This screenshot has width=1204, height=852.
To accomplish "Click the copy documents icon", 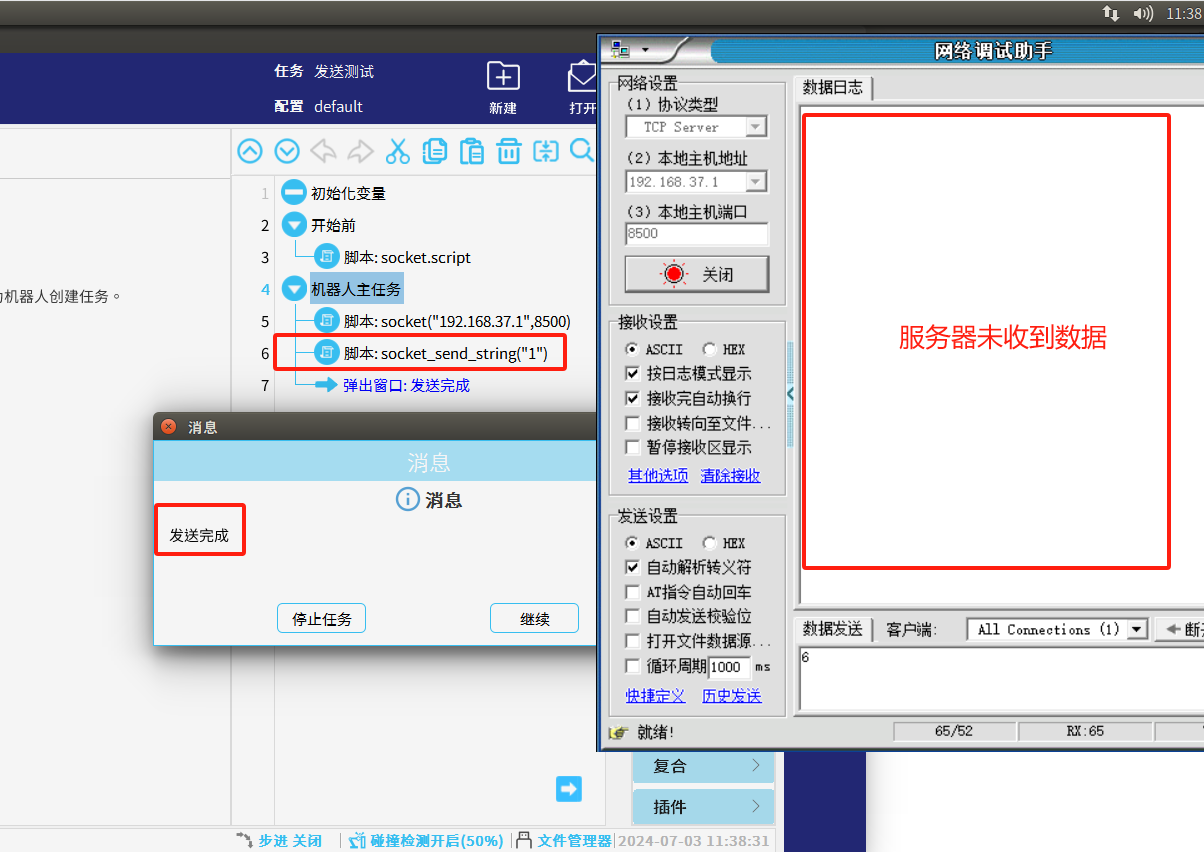I will tap(435, 151).
